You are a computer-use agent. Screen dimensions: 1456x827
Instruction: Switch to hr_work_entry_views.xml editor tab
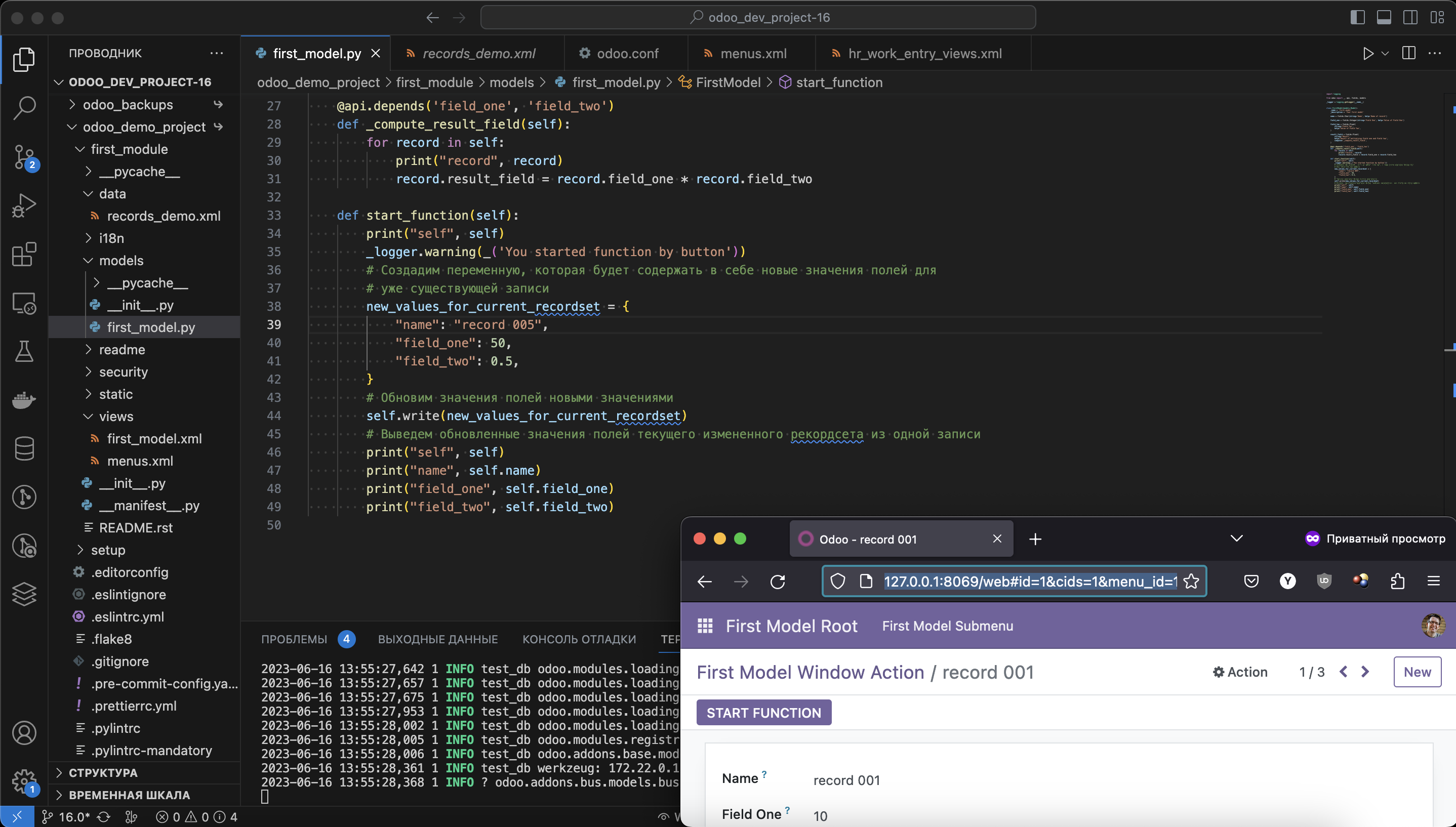coord(923,53)
